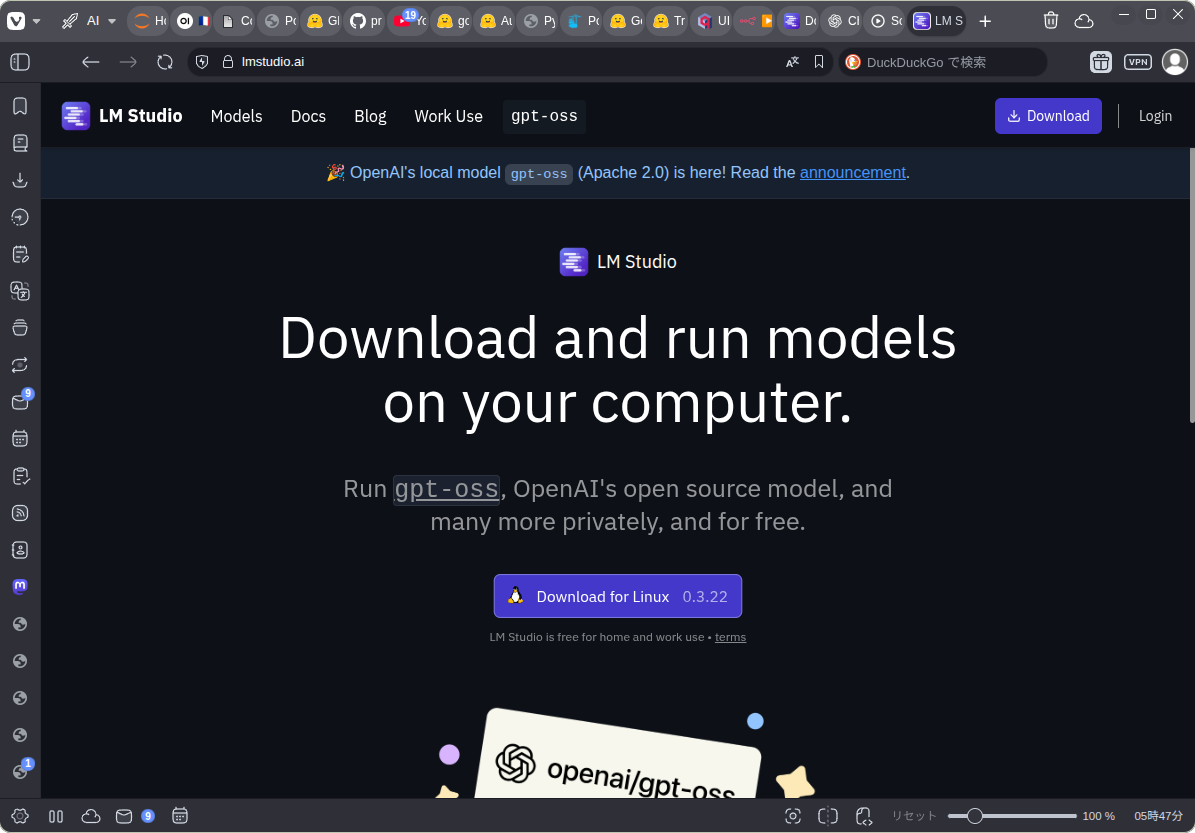Open Models in LM Studio navigation

click(236, 117)
